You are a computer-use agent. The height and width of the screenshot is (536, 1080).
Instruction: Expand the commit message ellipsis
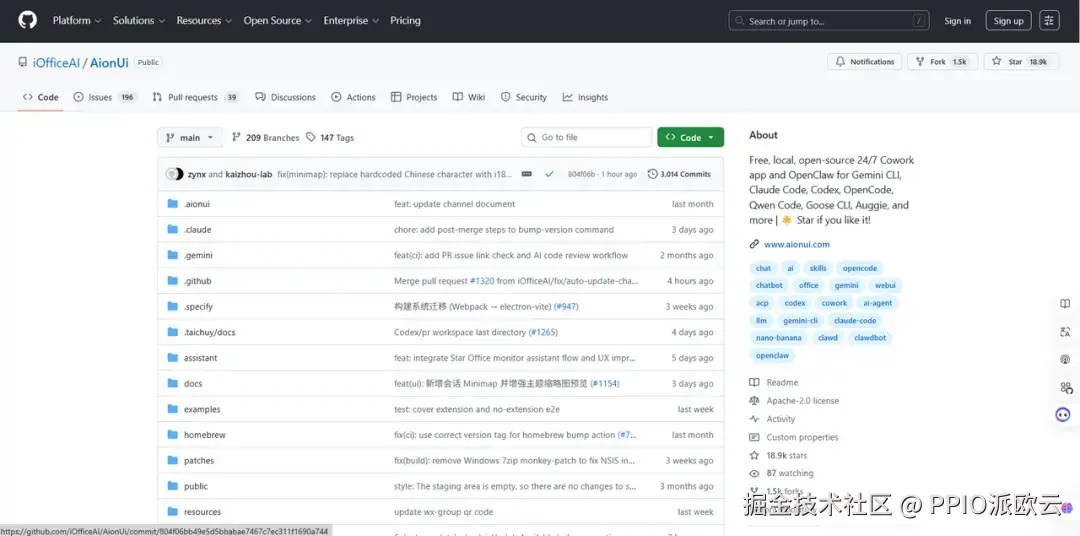click(x=527, y=174)
